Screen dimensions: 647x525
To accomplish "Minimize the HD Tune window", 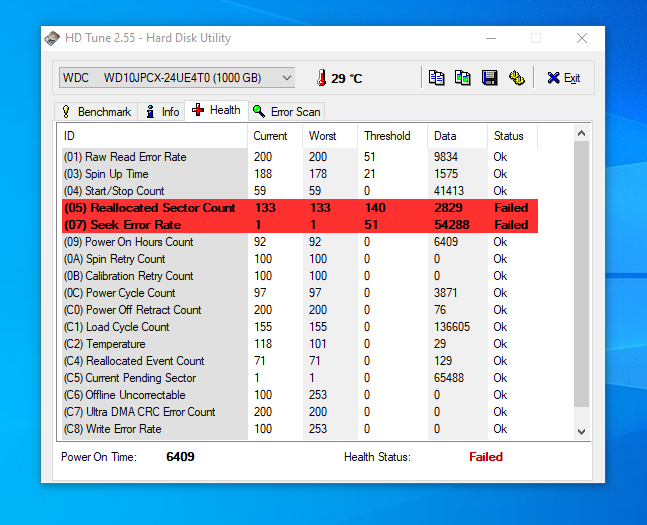I will coord(491,38).
